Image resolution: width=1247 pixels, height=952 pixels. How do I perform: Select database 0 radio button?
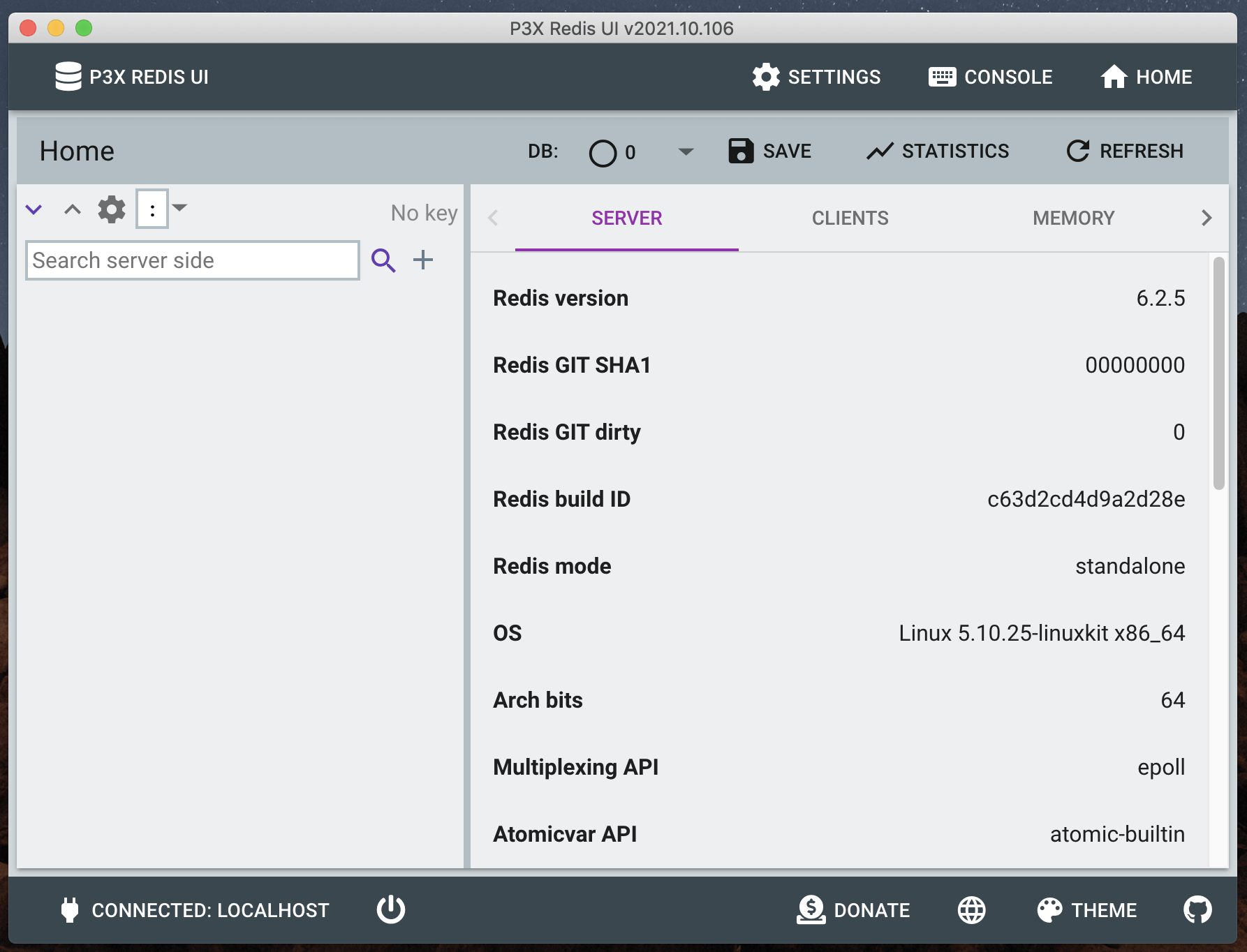(x=603, y=151)
